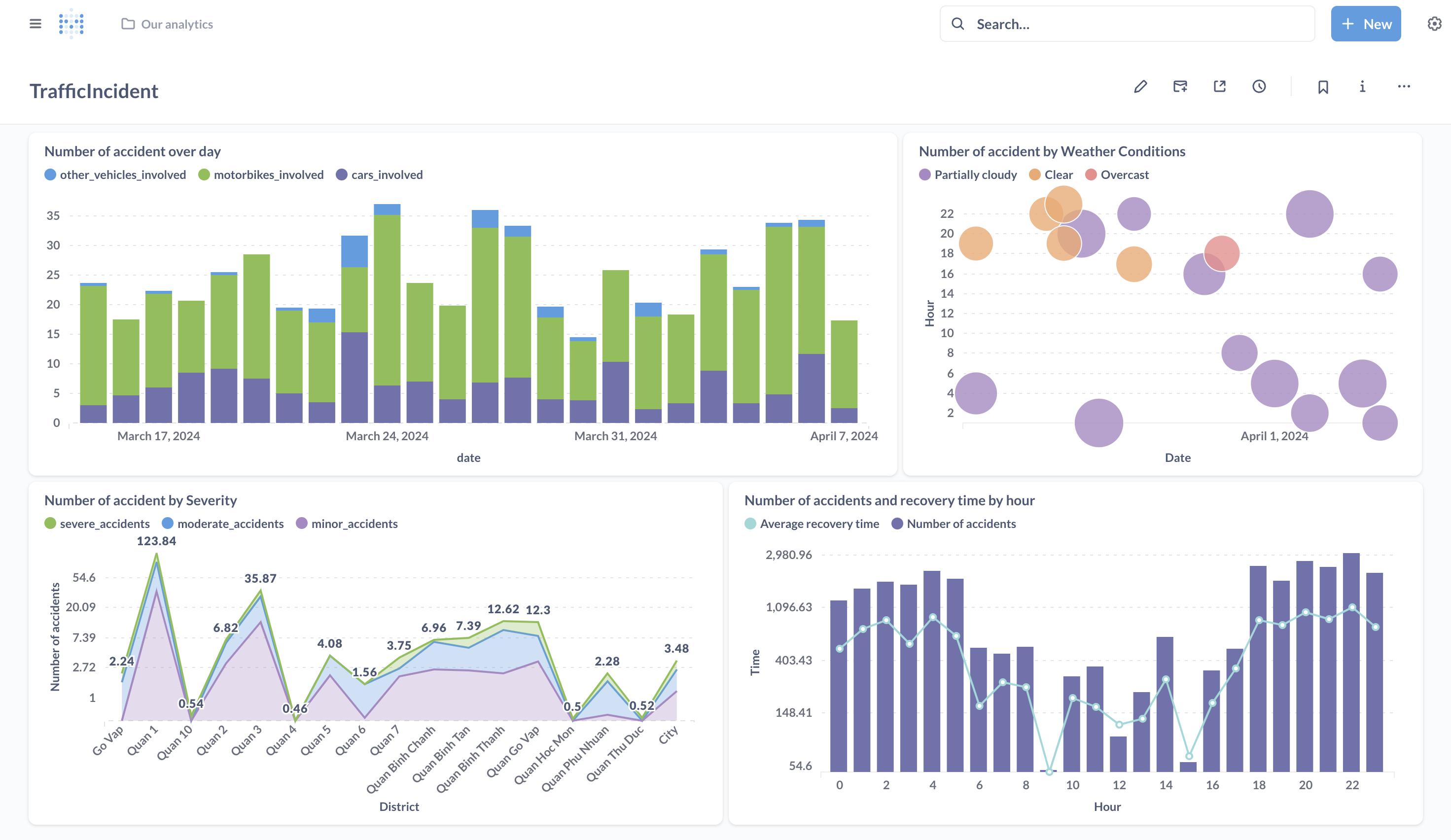Click the March 31, 2024 axis label
This screenshot has width=1451, height=840.
point(615,436)
